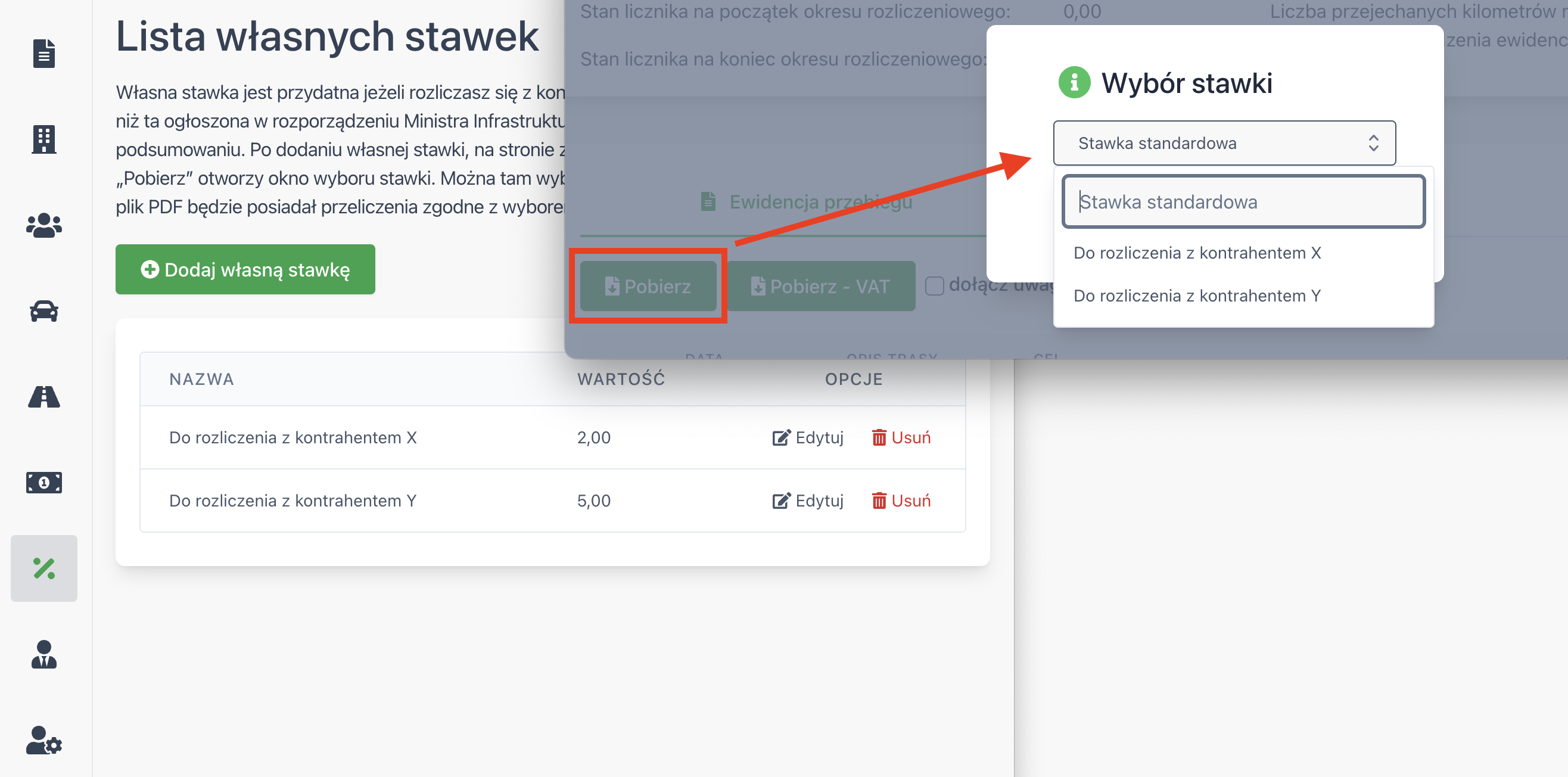Click the plus icon in Dodaj własną stawkę

[150, 269]
